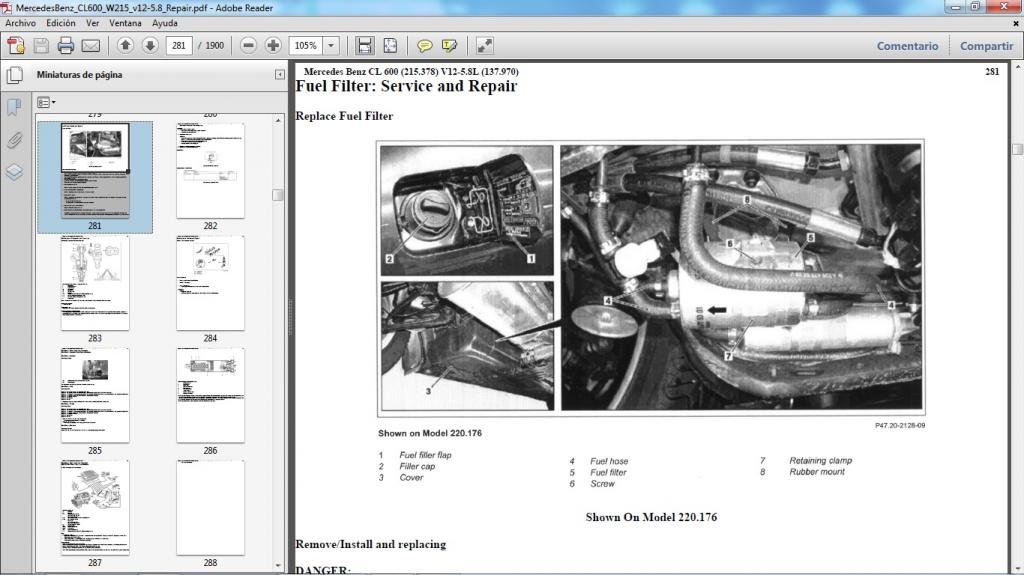
Task: Click the send by email envelope icon
Action: [x=91, y=45]
